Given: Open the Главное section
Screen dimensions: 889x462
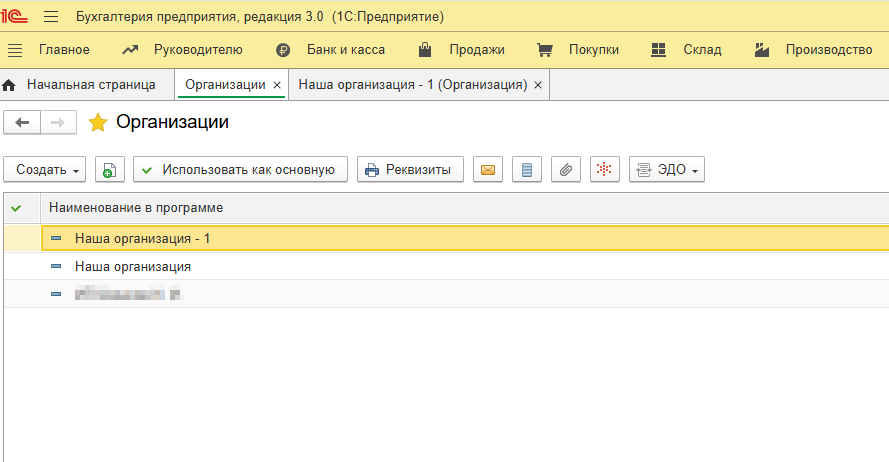Looking at the screenshot, I should click(x=64, y=50).
